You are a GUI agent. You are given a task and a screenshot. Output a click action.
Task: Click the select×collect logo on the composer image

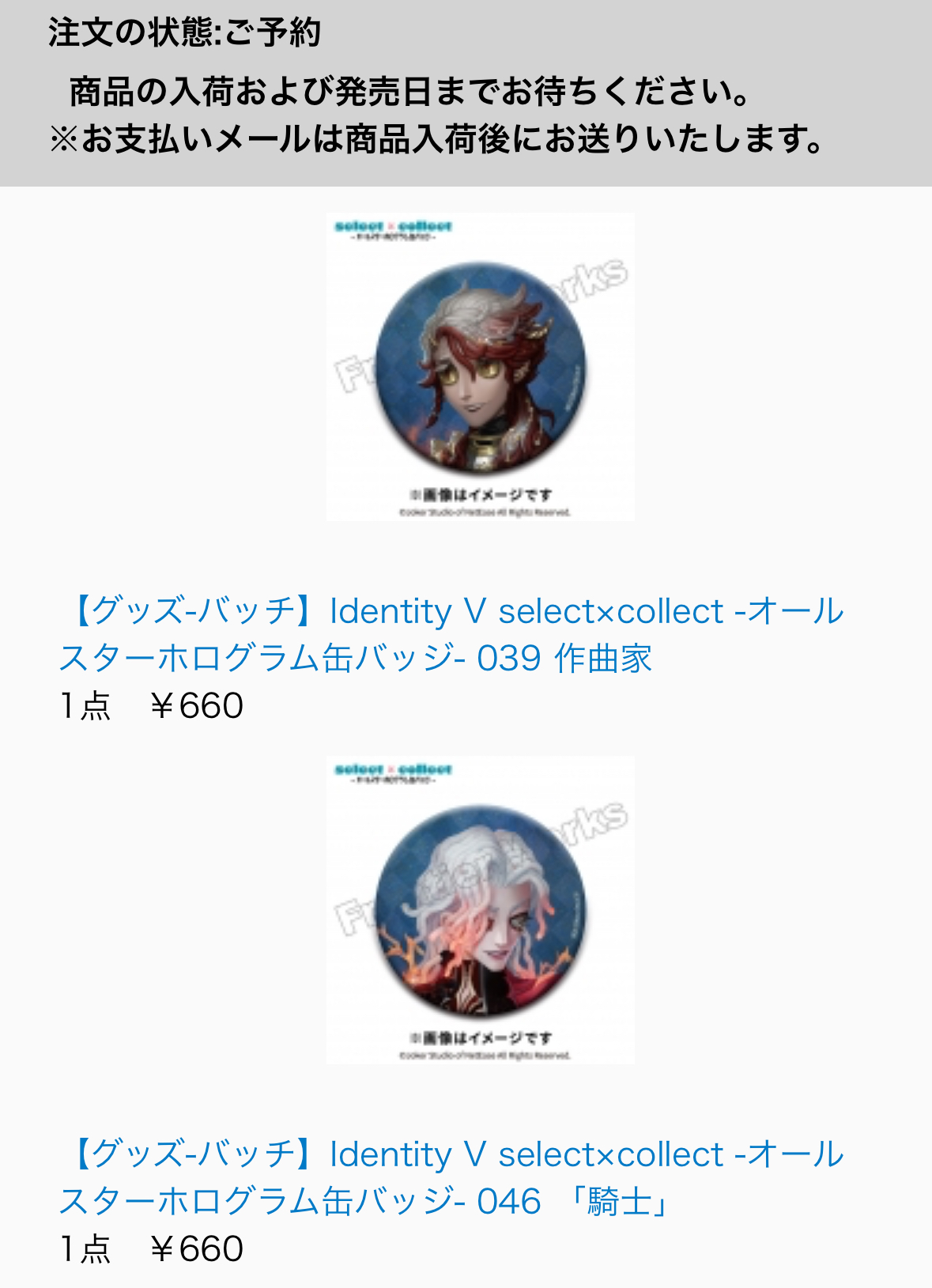[x=394, y=230]
